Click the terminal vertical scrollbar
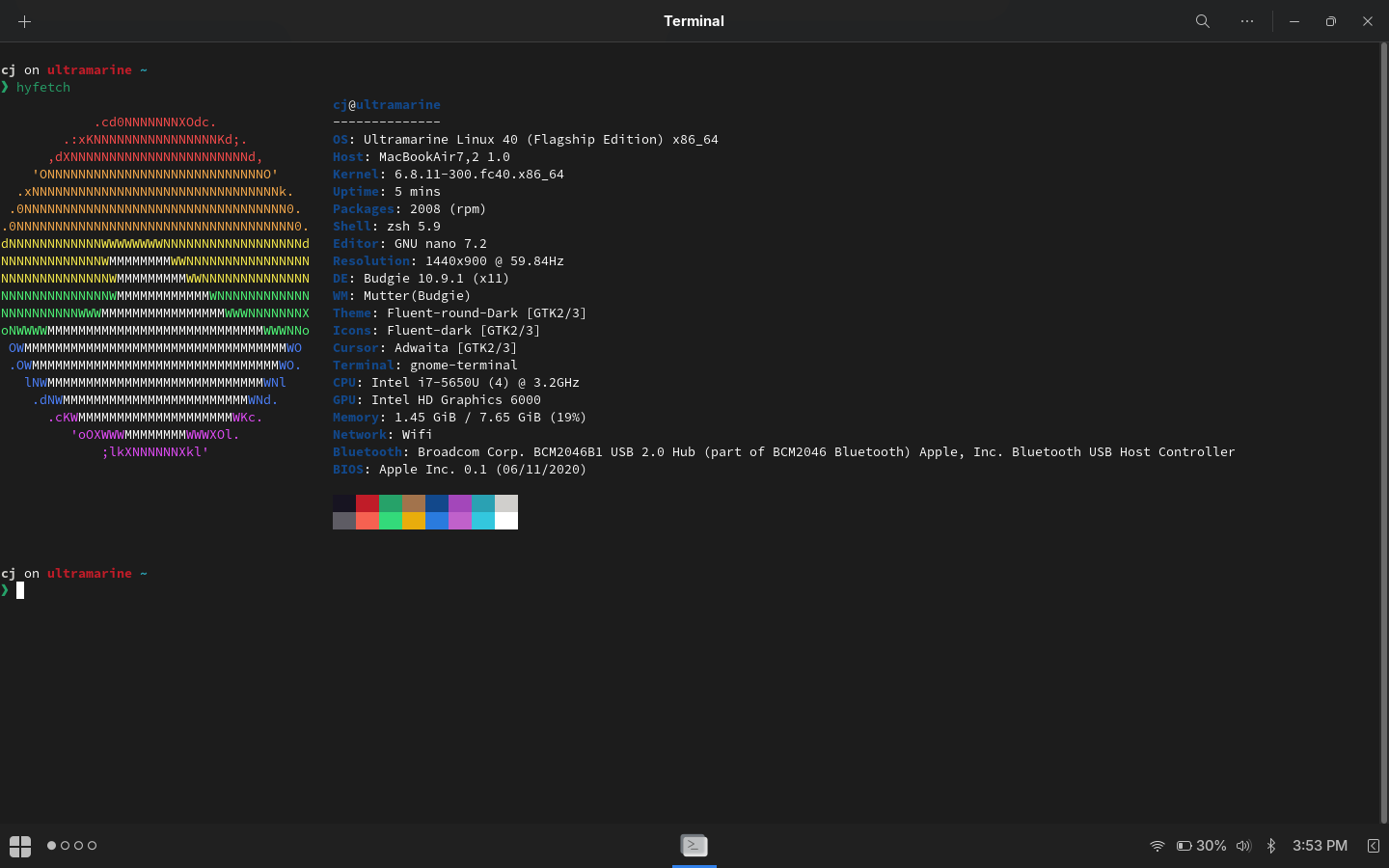The image size is (1389, 868). [1383, 432]
